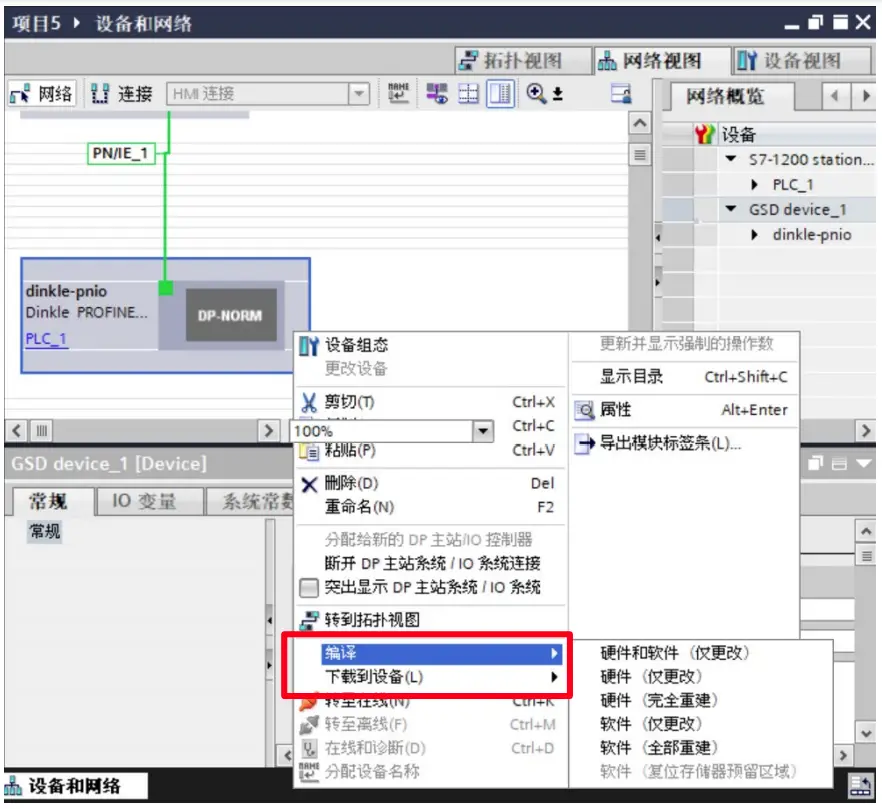Open the zoom 100% dropdown arrow
Viewport: 882px width, 809px height.
[483, 432]
